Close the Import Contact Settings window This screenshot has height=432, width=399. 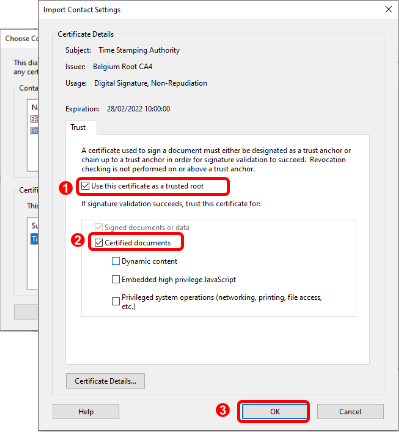(389, 9)
